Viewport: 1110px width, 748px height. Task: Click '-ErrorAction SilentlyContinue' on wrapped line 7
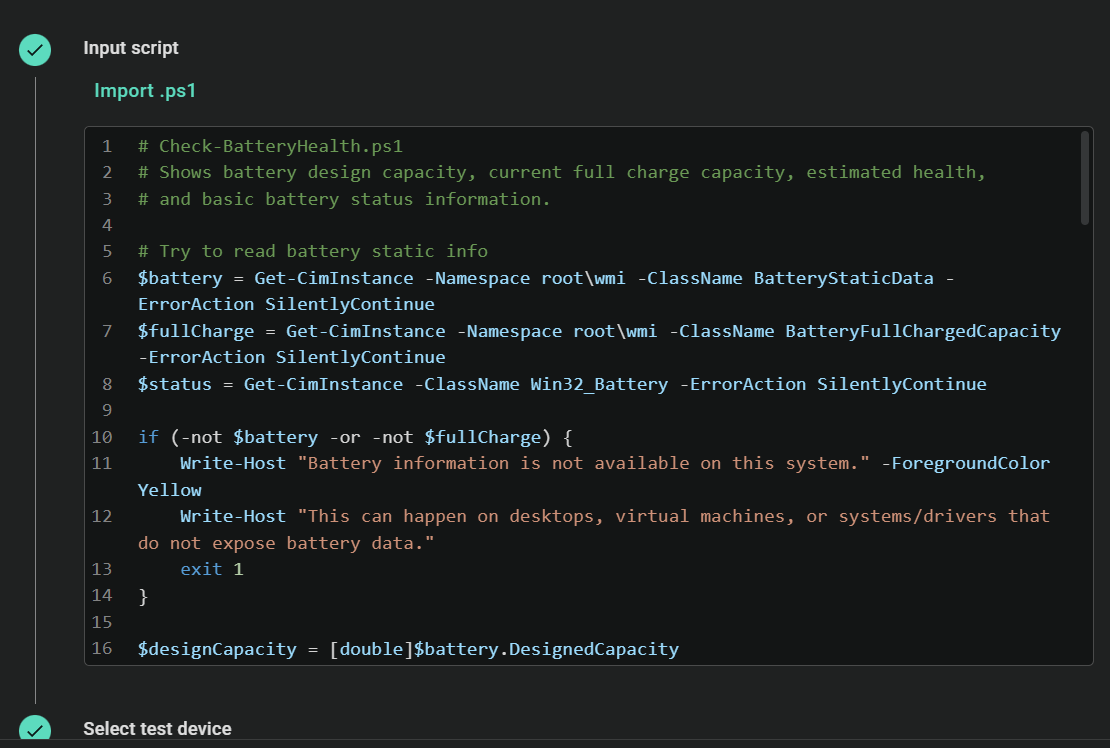pos(292,357)
